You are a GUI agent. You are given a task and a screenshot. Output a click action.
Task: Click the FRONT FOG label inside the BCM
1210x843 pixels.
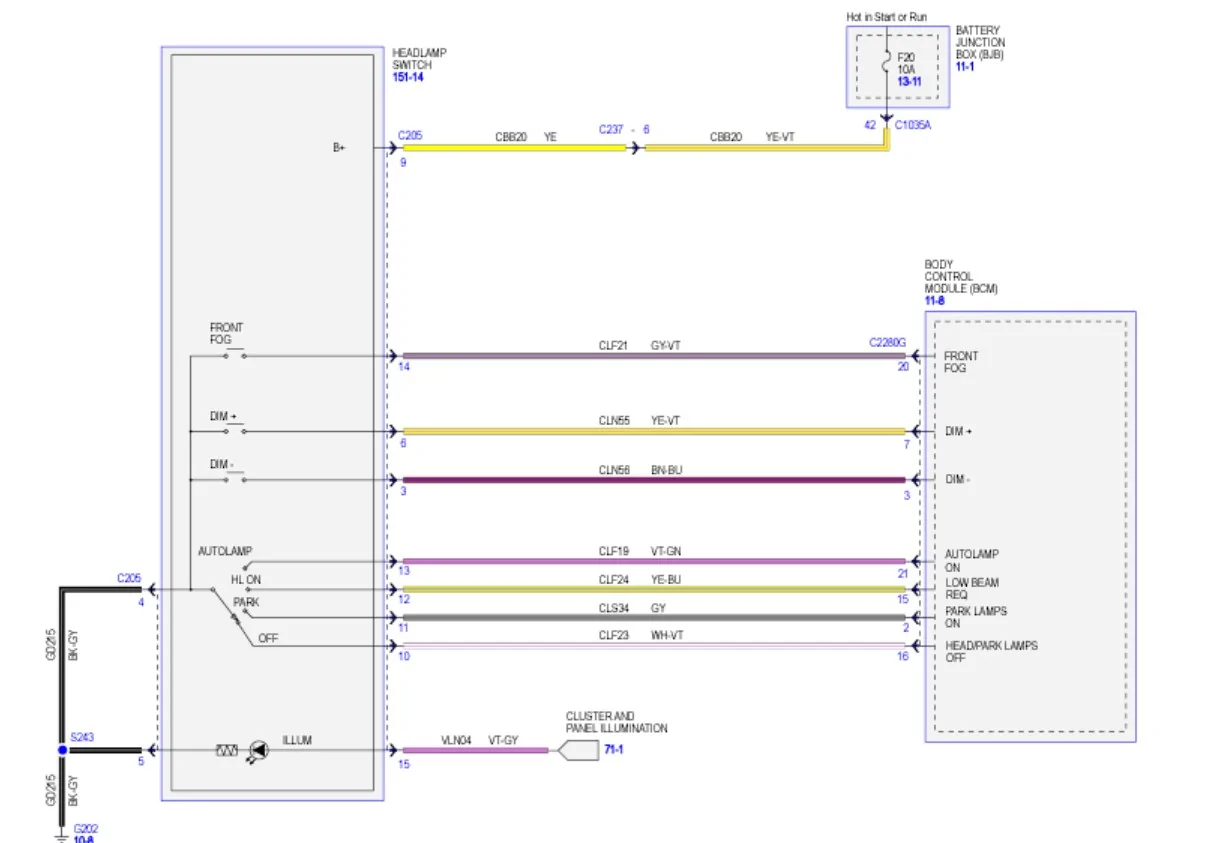962,362
